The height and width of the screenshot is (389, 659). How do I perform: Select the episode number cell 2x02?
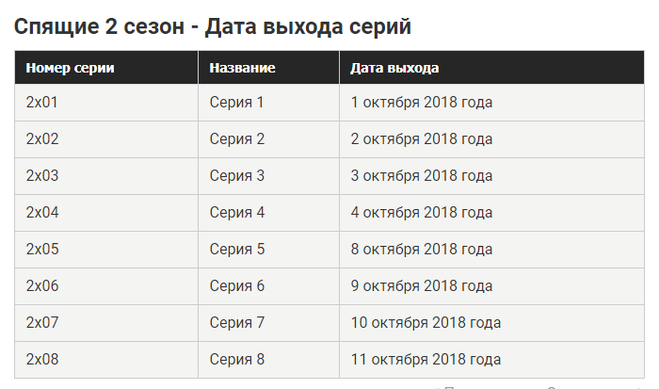coord(106,139)
